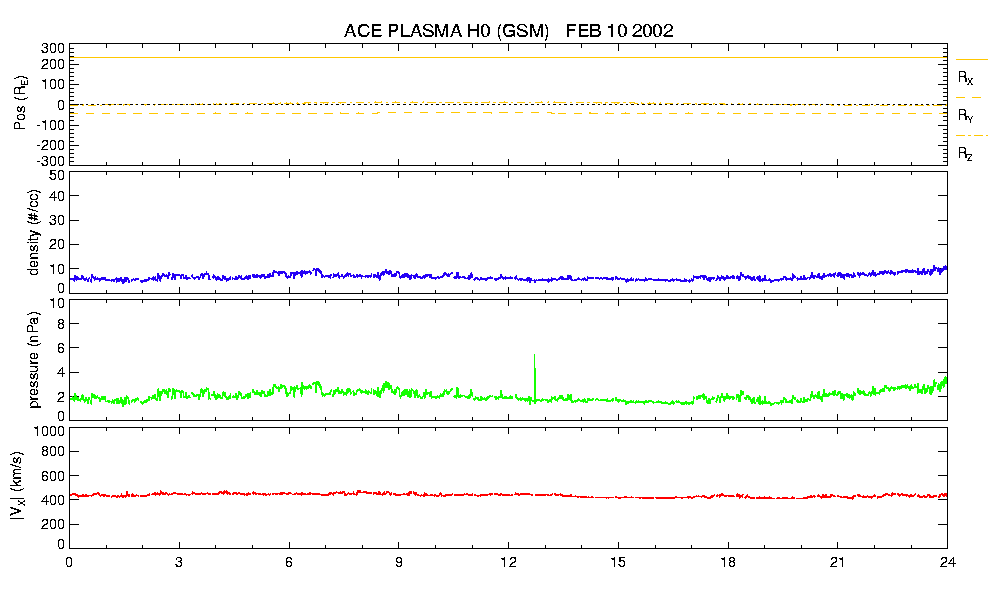Select the 9 hour tick label

click(x=398, y=562)
